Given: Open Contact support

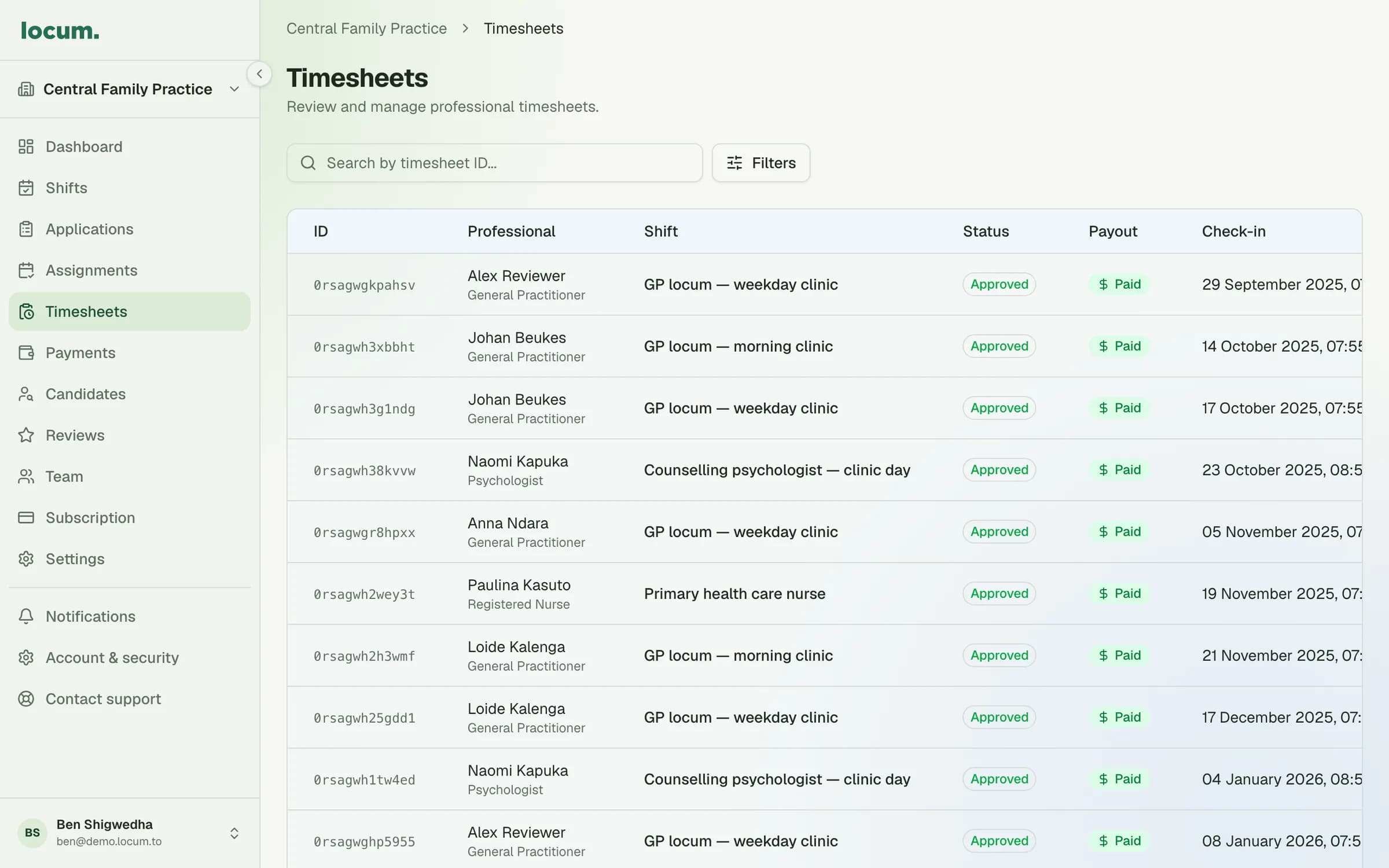Looking at the screenshot, I should click(129, 699).
